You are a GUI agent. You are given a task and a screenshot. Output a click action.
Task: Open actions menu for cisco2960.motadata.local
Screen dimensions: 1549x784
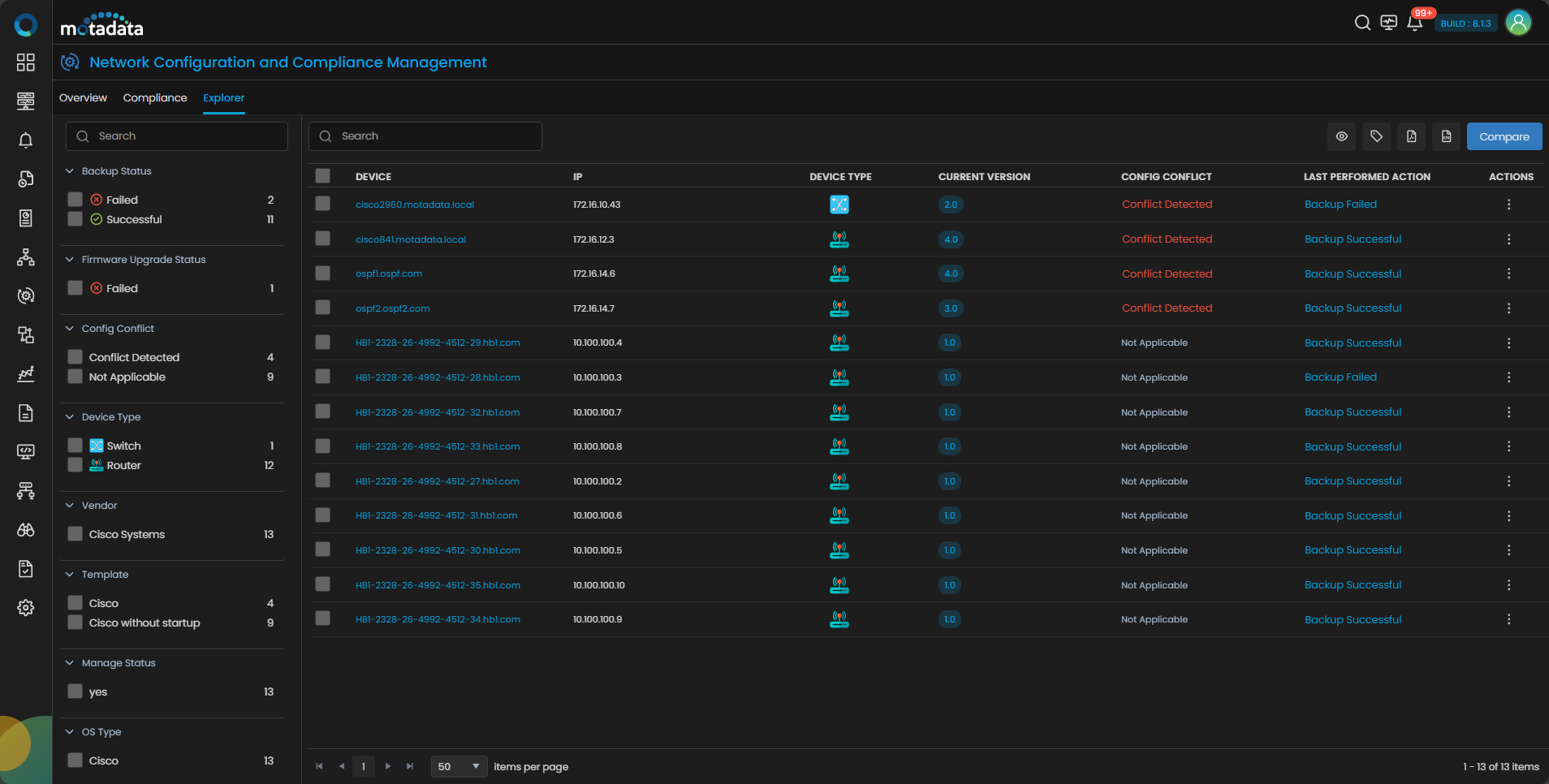coord(1508,205)
